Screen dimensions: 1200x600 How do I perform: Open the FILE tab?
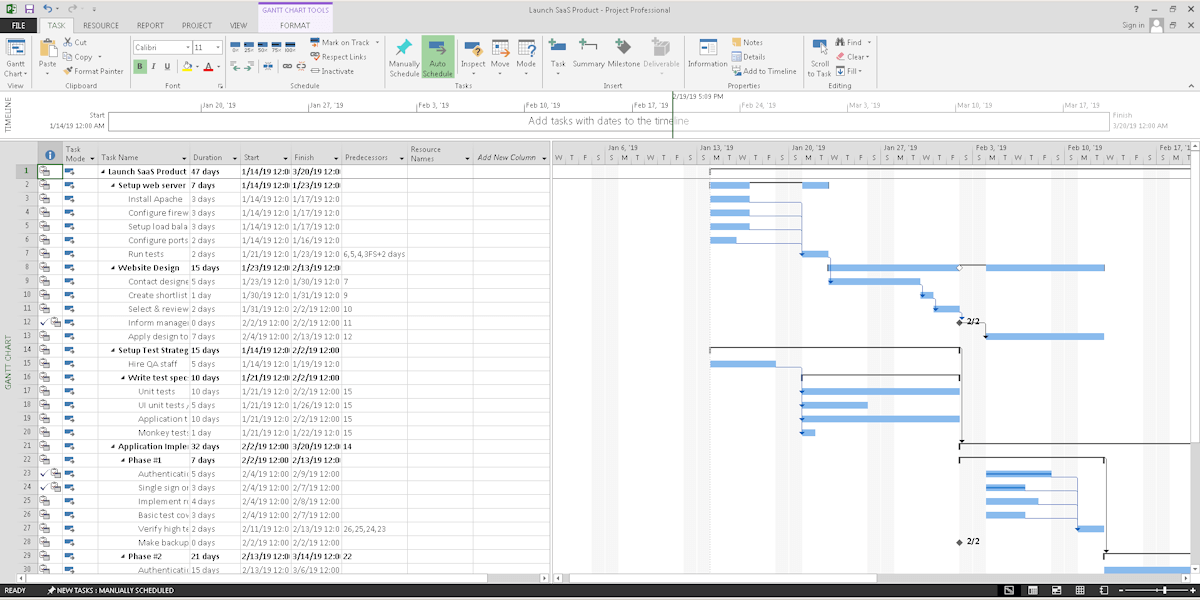19,25
